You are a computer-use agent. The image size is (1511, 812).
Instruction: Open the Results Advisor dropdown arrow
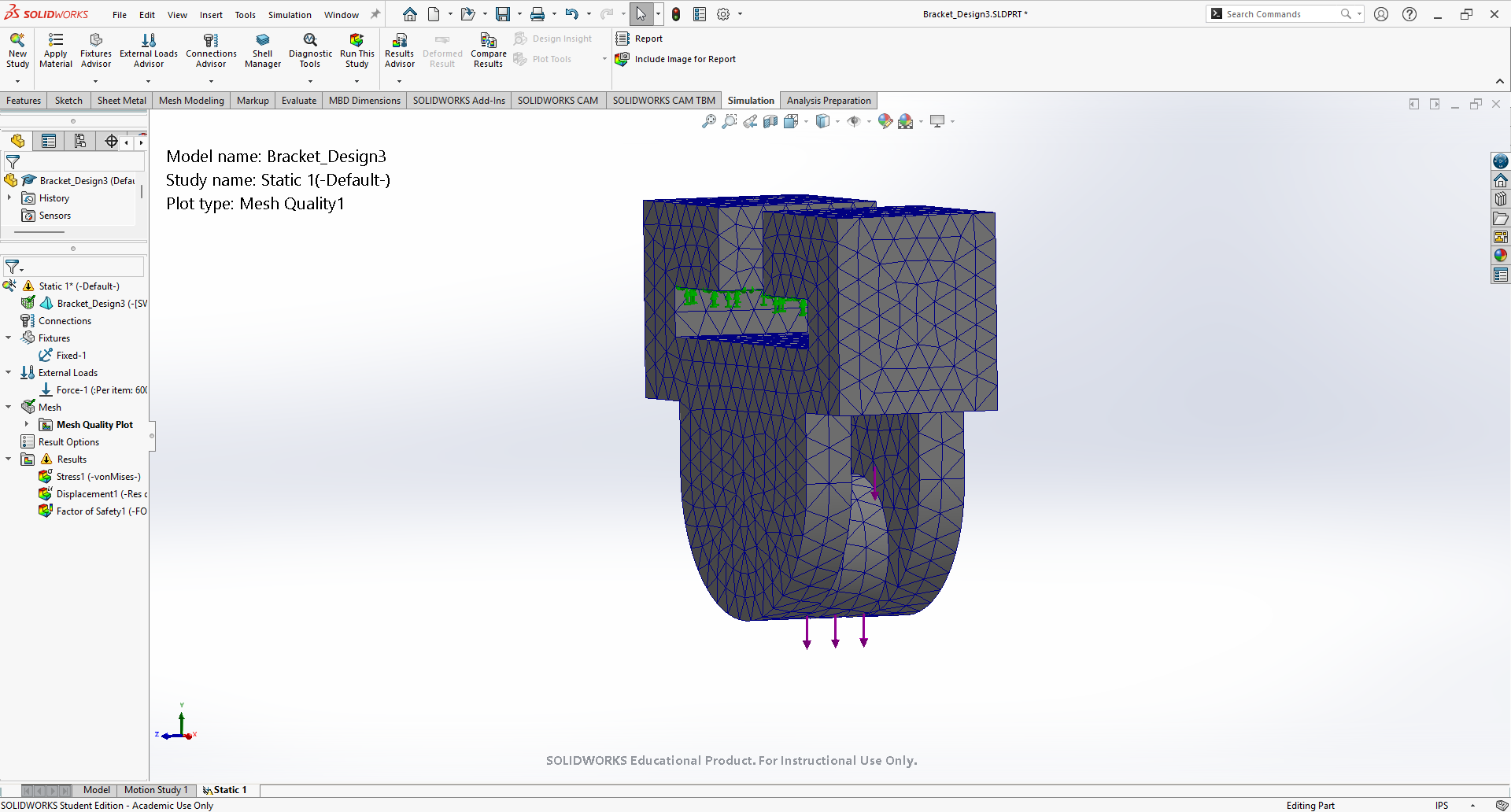(399, 81)
